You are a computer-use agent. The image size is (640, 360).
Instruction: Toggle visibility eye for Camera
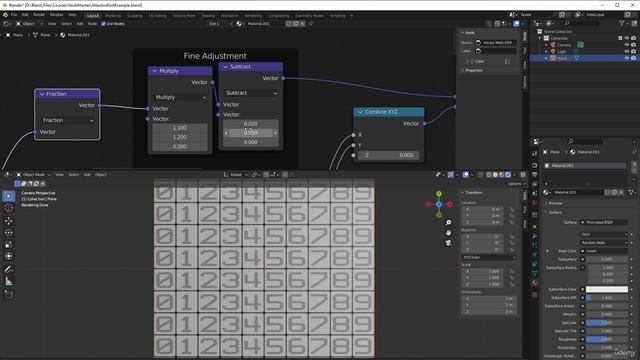coord(627,45)
